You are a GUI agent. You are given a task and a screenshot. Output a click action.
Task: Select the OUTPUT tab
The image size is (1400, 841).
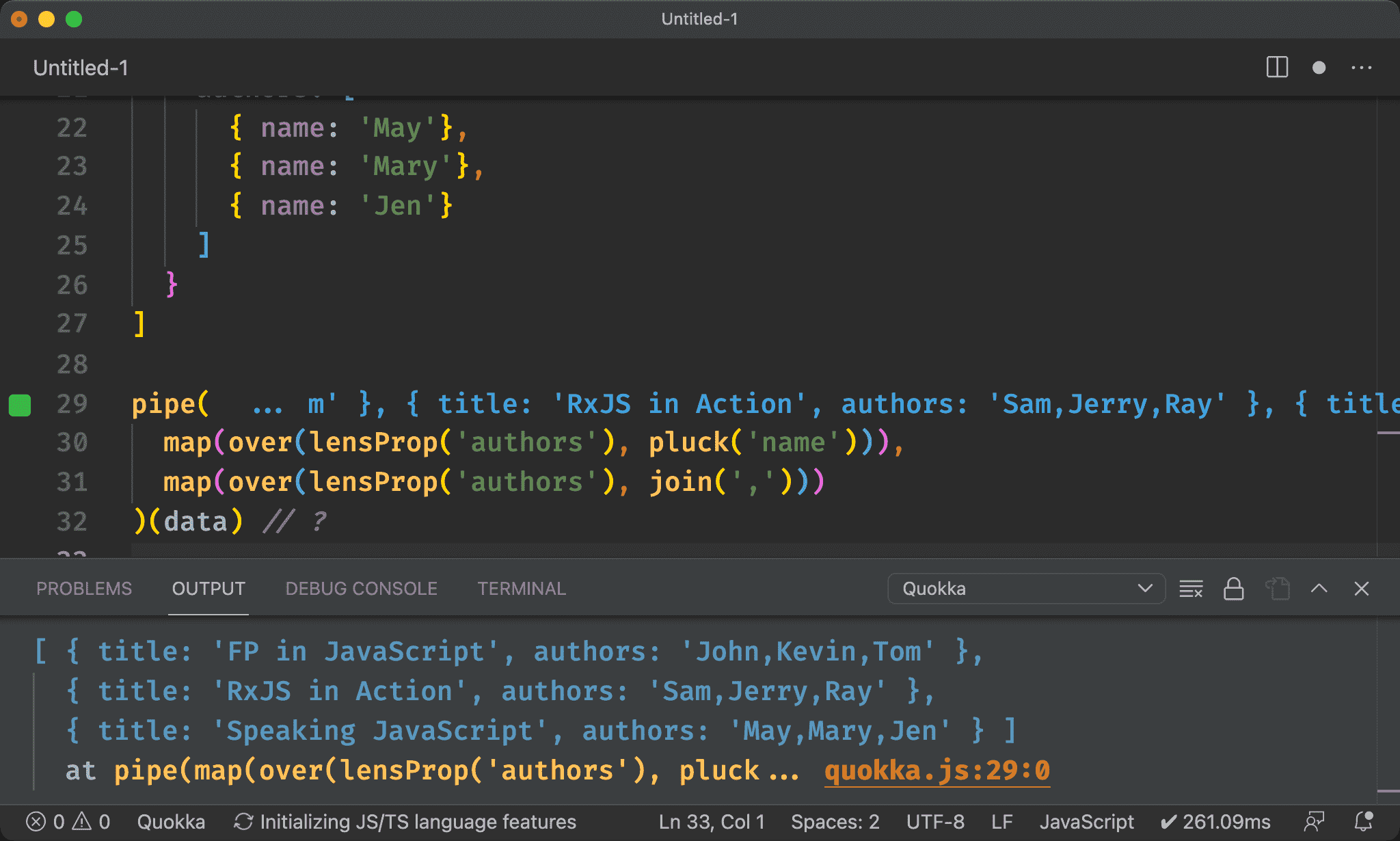208,588
